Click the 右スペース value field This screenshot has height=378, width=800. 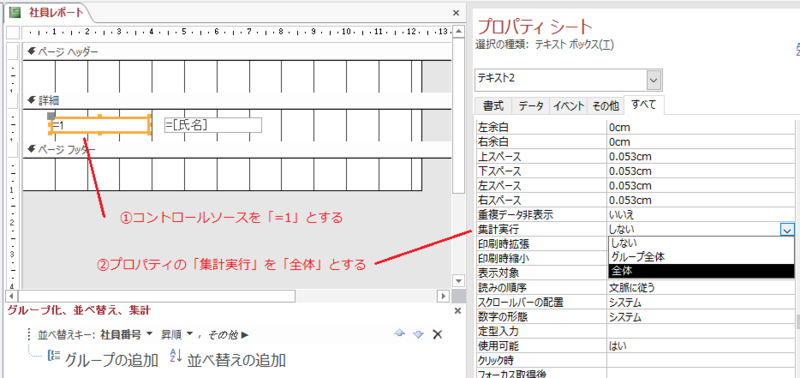pos(702,200)
